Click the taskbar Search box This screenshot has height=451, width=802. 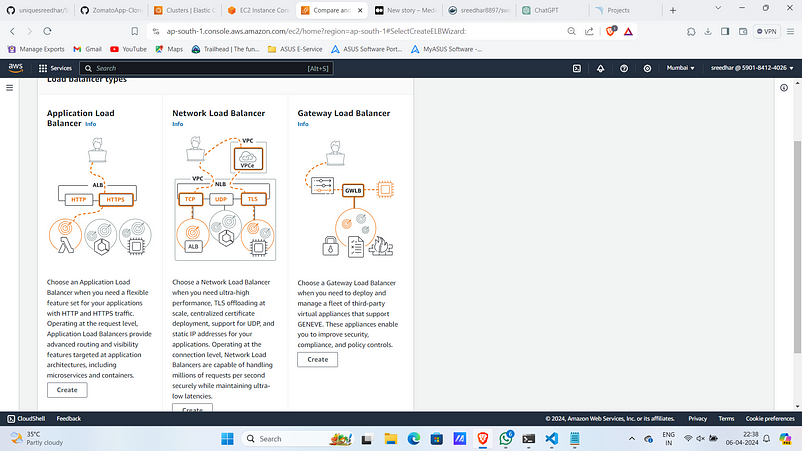[298, 439]
